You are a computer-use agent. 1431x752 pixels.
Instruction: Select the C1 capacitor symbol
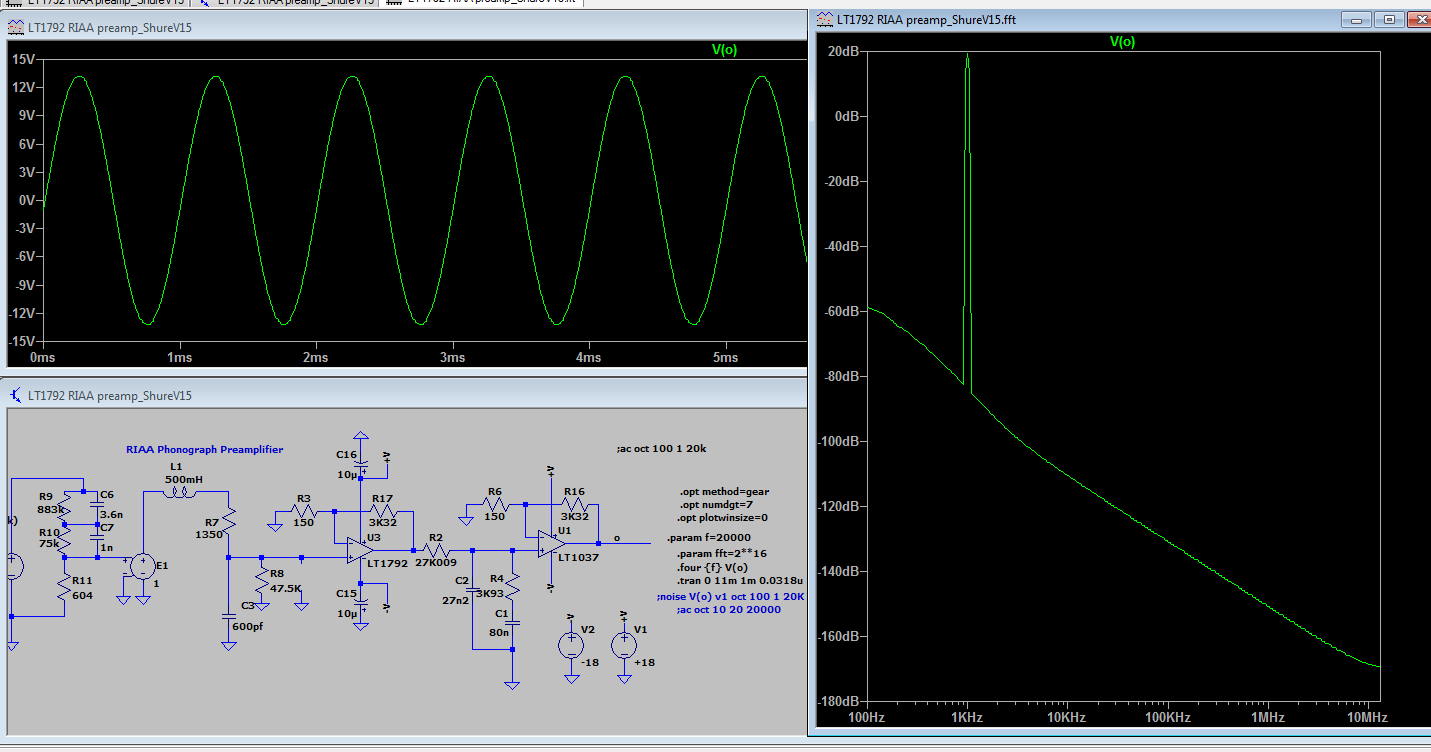click(x=511, y=623)
